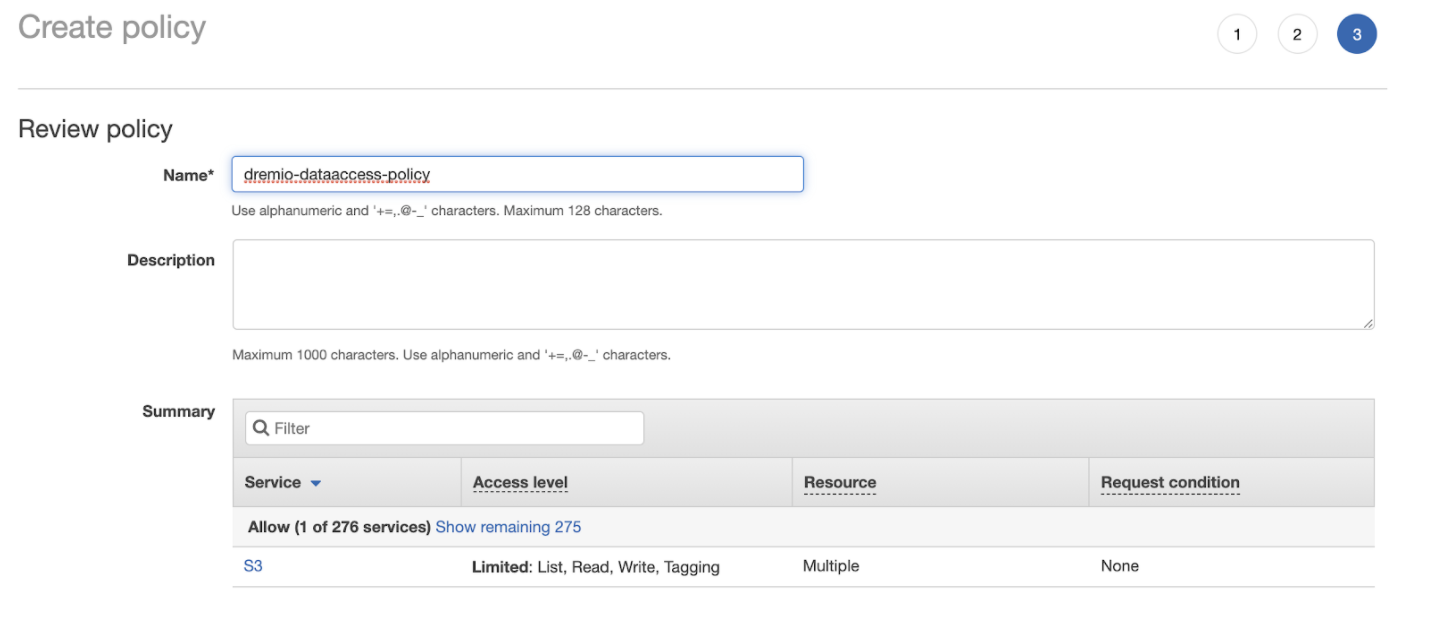Image resolution: width=1434 pixels, height=630 pixels.
Task: Click the Access level column header
Action: (x=520, y=482)
